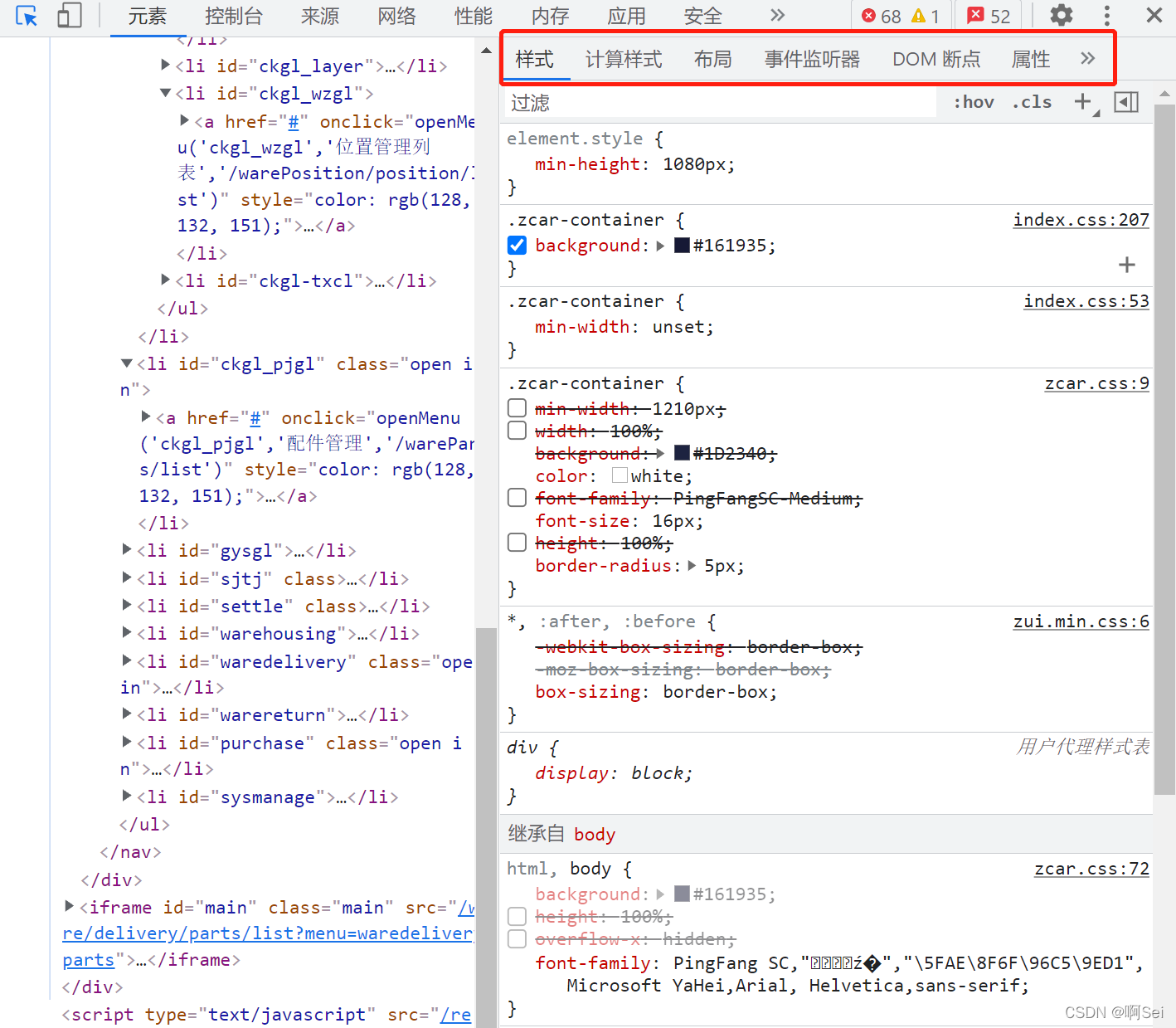Viewport: 1176px width, 1028px height.
Task: Click the inherited body selector link
Action: pyautogui.click(x=595, y=834)
